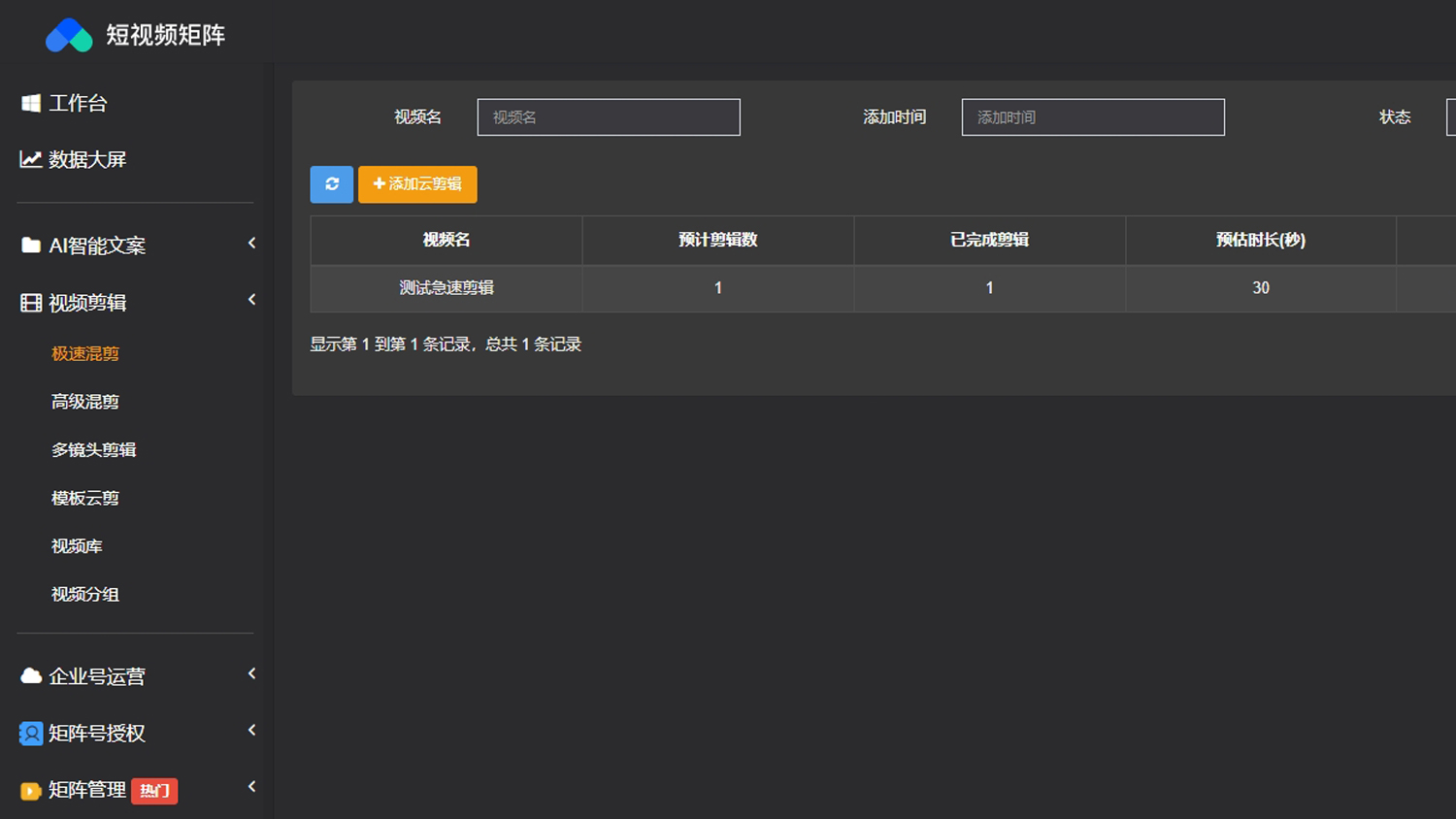The image size is (1456, 819).
Task: Click the 热门 badge next to 矩阵管理
Action: click(154, 791)
